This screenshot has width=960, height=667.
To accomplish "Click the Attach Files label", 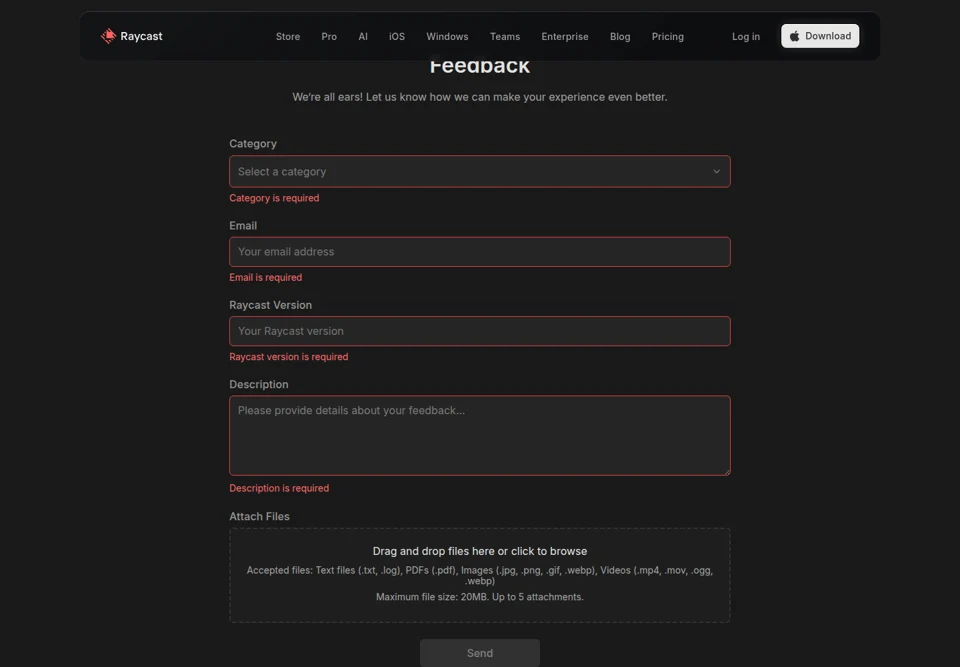I will [x=259, y=516].
